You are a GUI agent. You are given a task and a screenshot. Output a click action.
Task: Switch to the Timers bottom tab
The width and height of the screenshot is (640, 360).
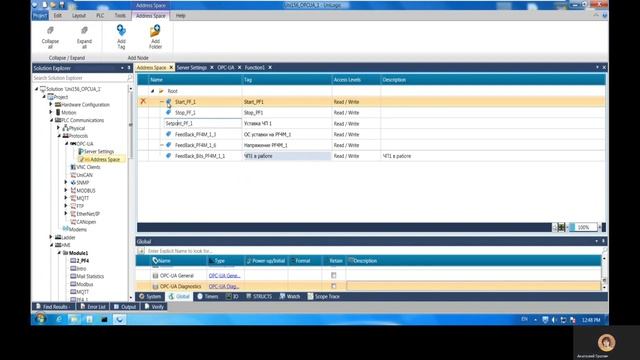tap(207, 296)
